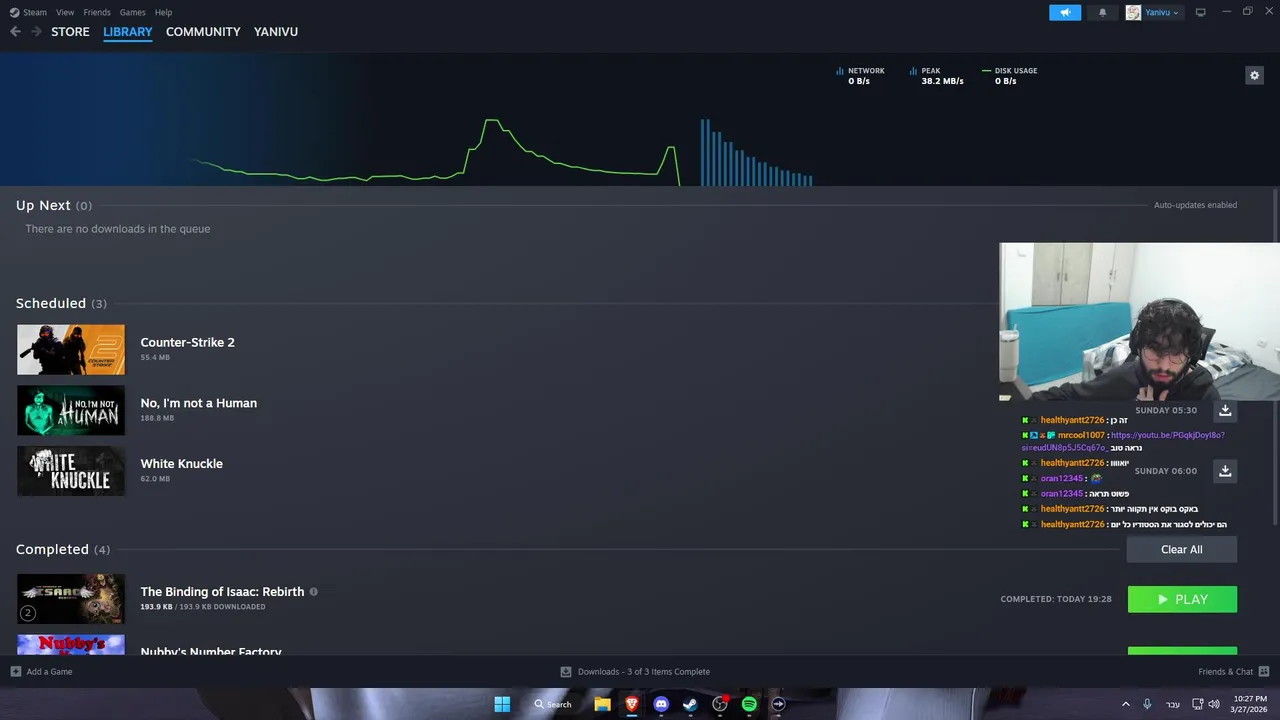1280x720 pixels.
Task: Click the No, I'm not a Human thumbnail
Action: (x=71, y=410)
